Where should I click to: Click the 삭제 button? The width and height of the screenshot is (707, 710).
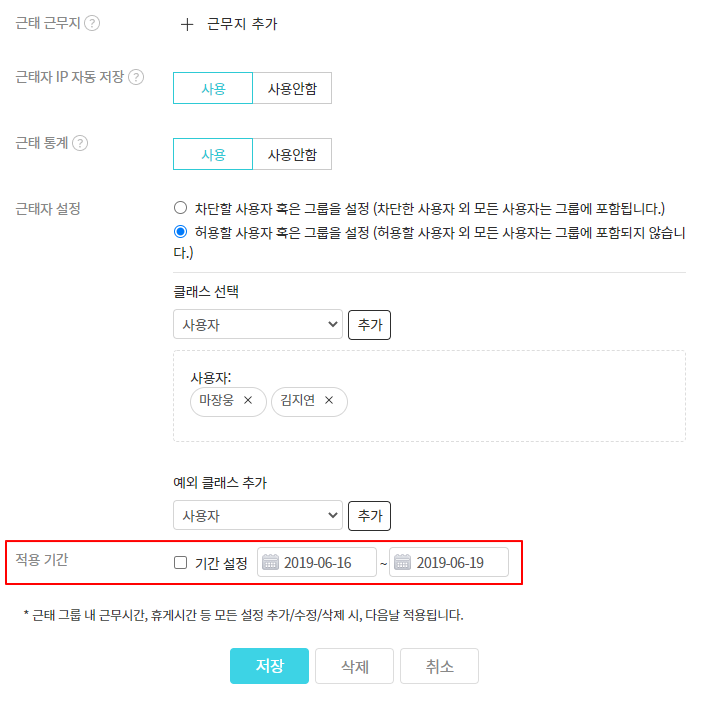click(x=354, y=666)
